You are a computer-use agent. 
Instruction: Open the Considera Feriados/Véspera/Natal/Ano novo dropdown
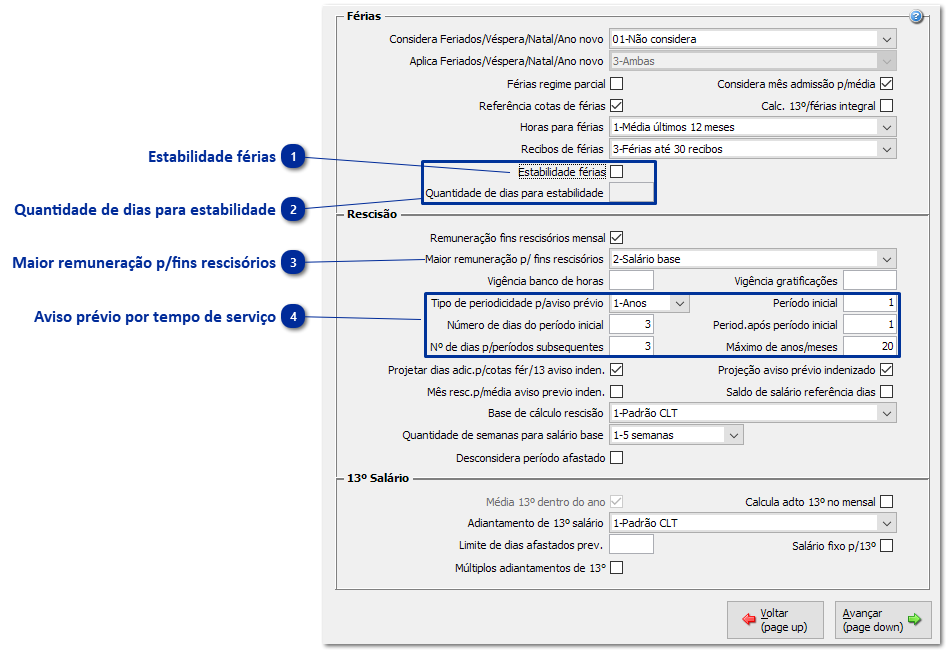click(752, 39)
